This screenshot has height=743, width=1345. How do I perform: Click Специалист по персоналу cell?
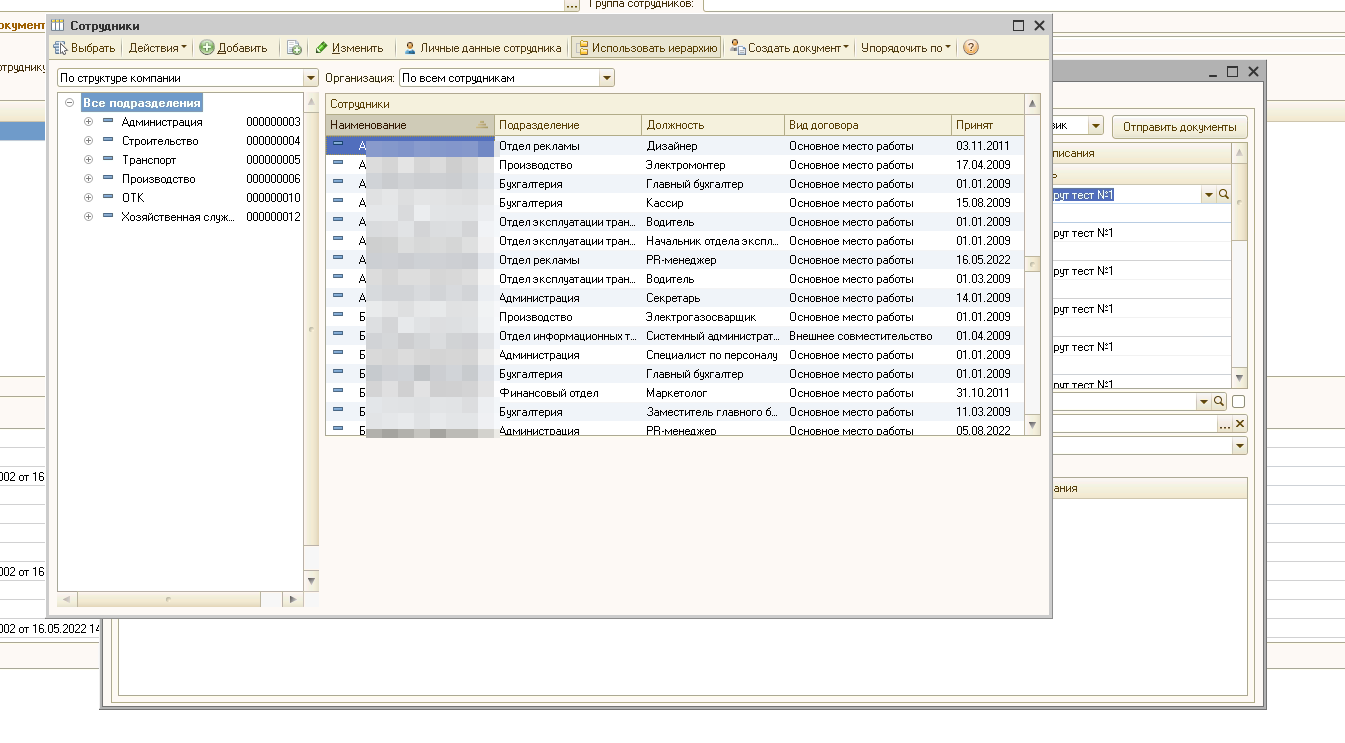(x=713, y=355)
